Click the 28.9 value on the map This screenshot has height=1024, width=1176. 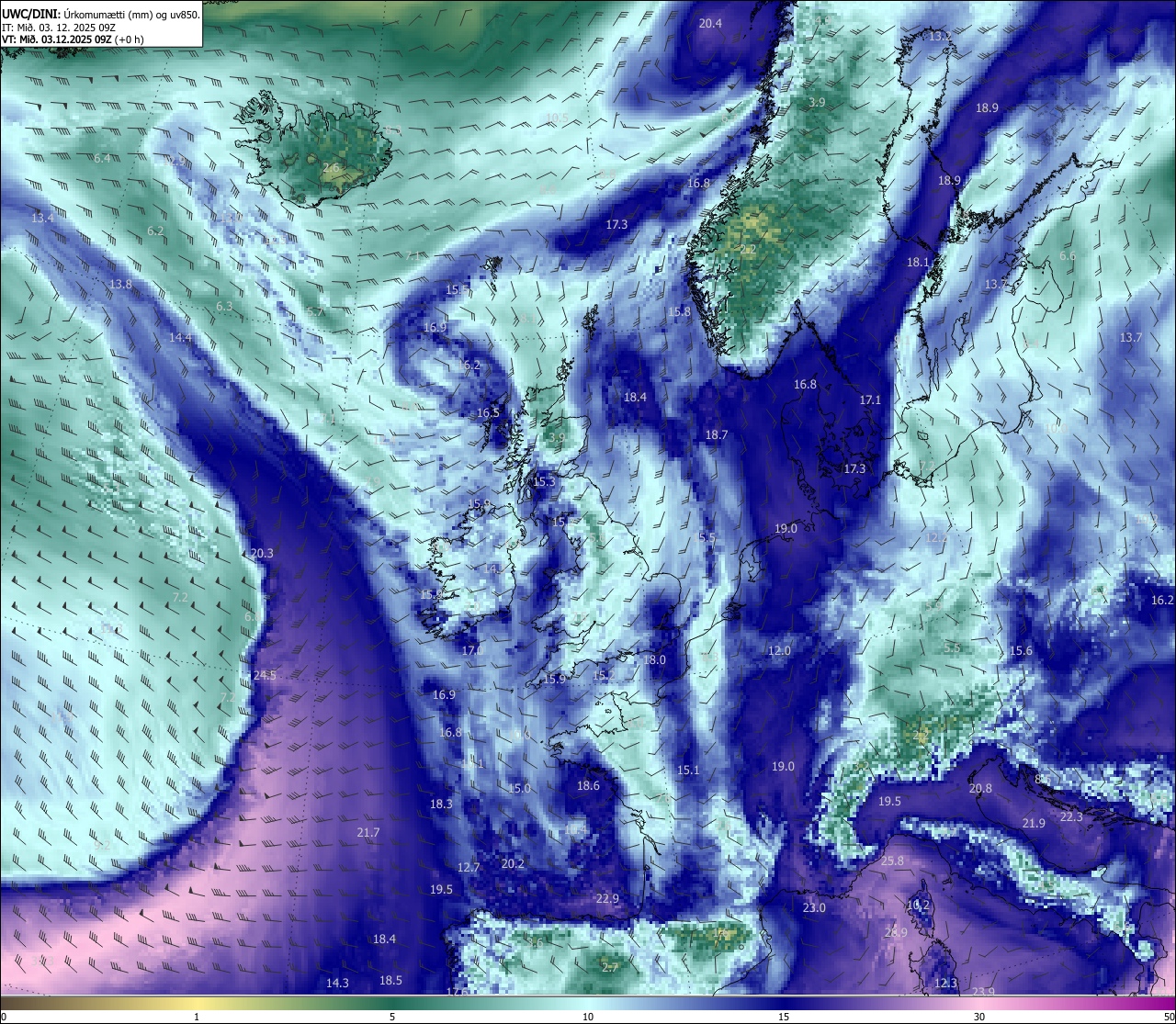(x=896, y=933)
